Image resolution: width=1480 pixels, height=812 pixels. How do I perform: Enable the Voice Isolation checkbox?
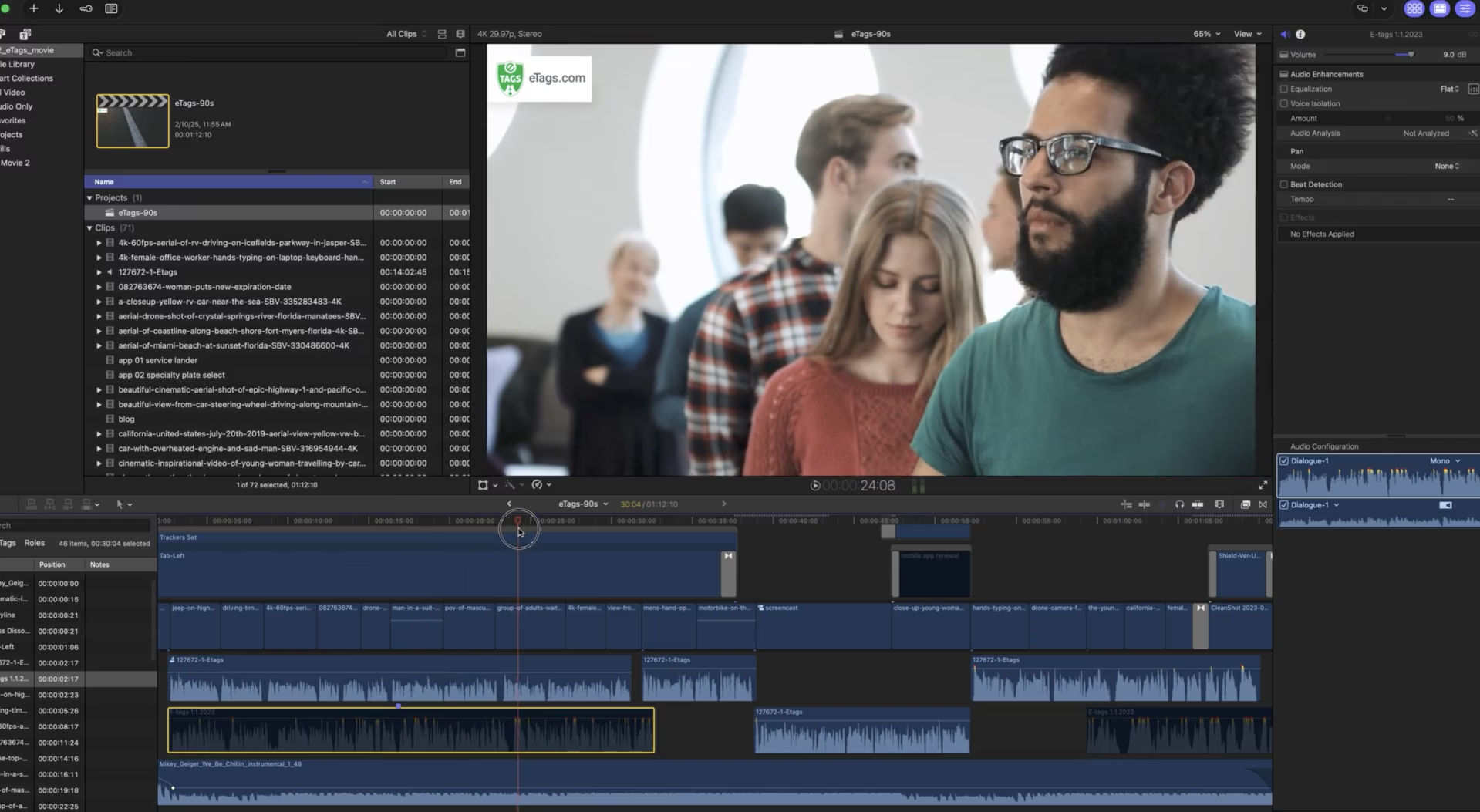[x=1284, y=103]
